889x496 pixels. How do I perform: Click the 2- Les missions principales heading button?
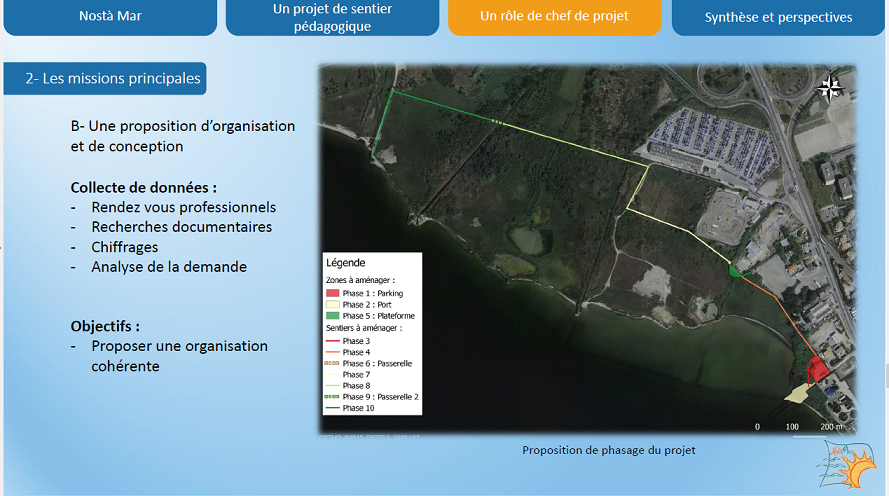pos(105,78)
